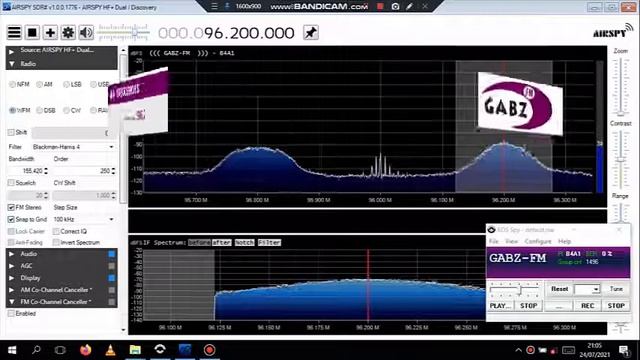640x360 pixels.
Task: Adjust the volume slider in the toolbar
Action: (x=124, y=33)
